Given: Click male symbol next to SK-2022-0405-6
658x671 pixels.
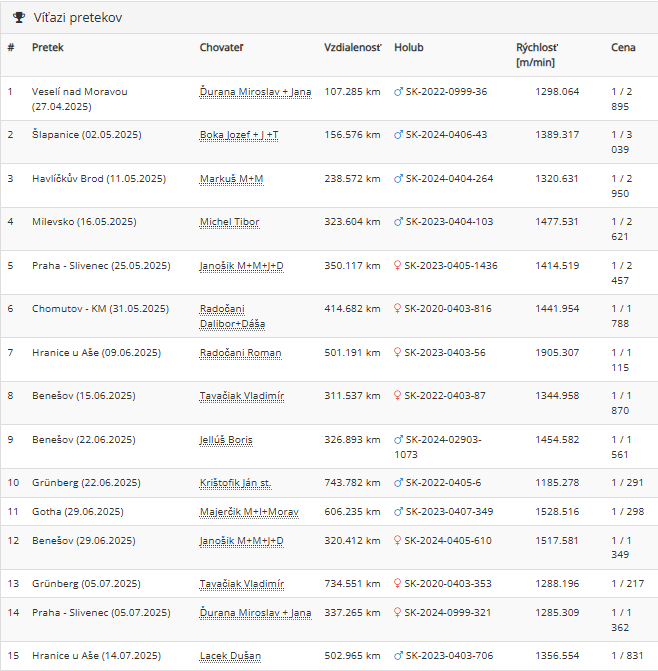Looking at the screenshot, I should (398, 483).
